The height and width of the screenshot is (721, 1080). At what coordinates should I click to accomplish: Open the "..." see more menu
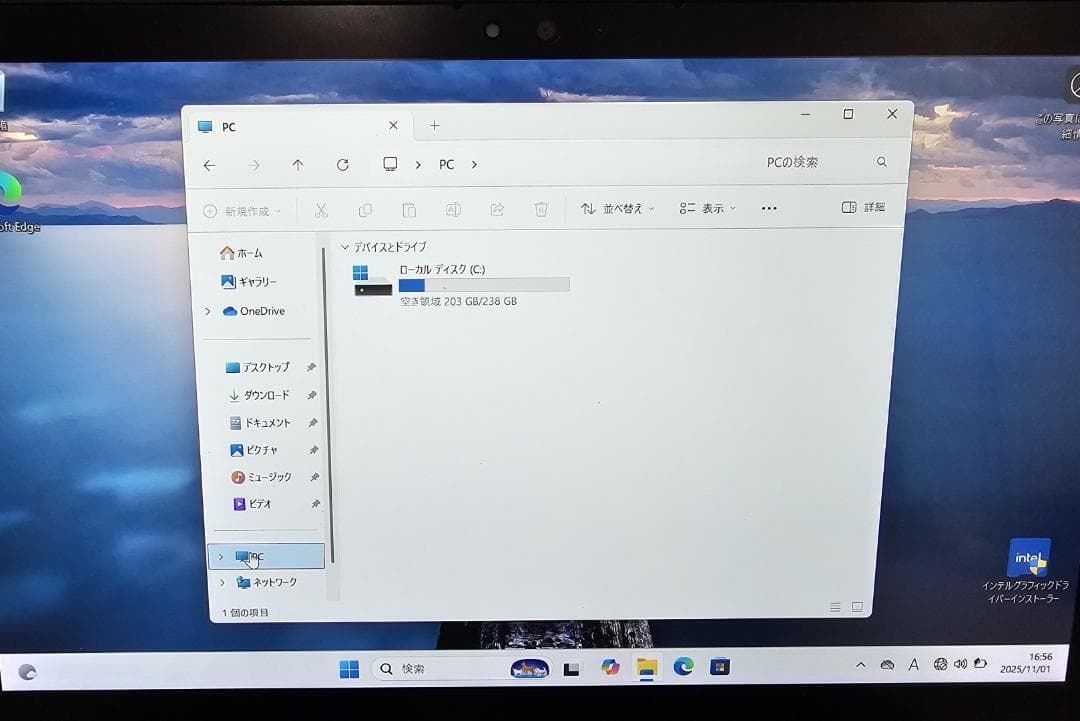[768, 207]
